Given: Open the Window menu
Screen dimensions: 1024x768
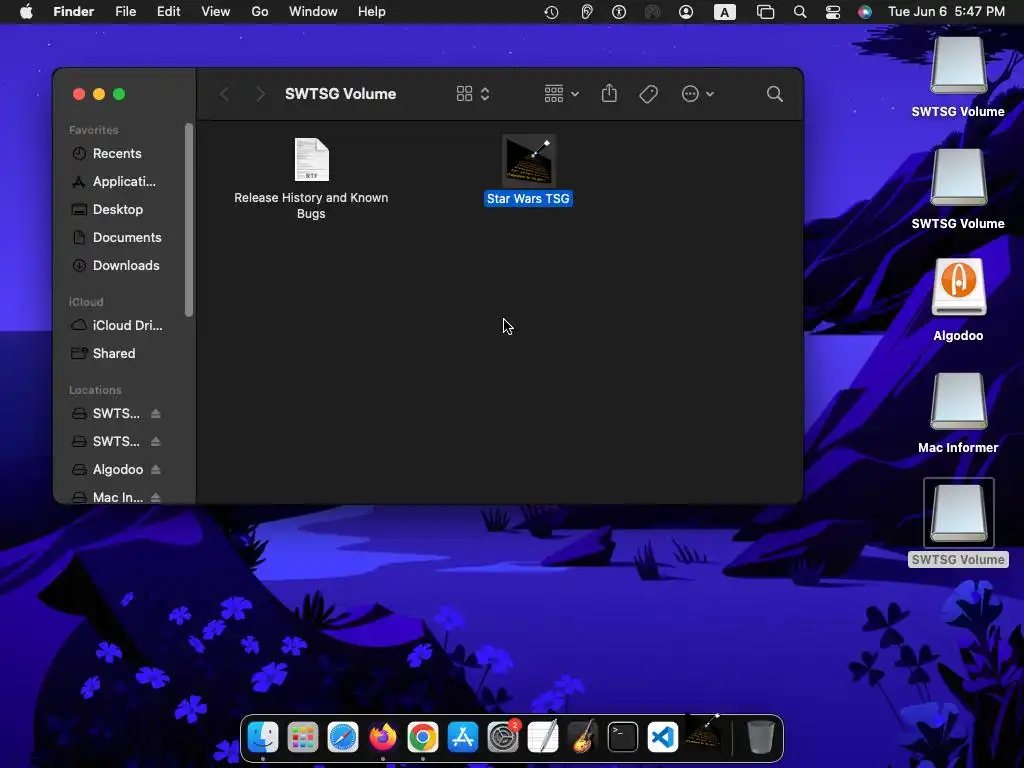Looking at the screenshot, I should tap(313, 12).
